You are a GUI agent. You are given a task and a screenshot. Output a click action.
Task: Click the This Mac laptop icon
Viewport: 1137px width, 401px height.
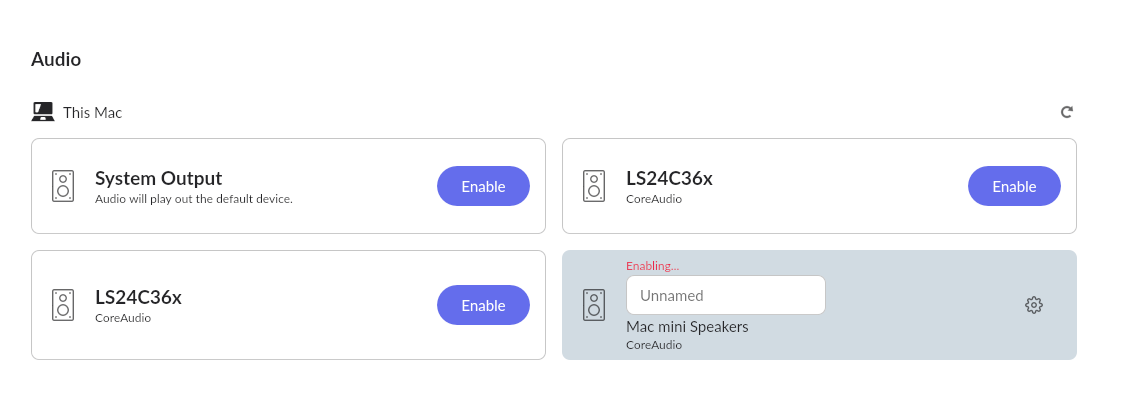tap(43, 112)
